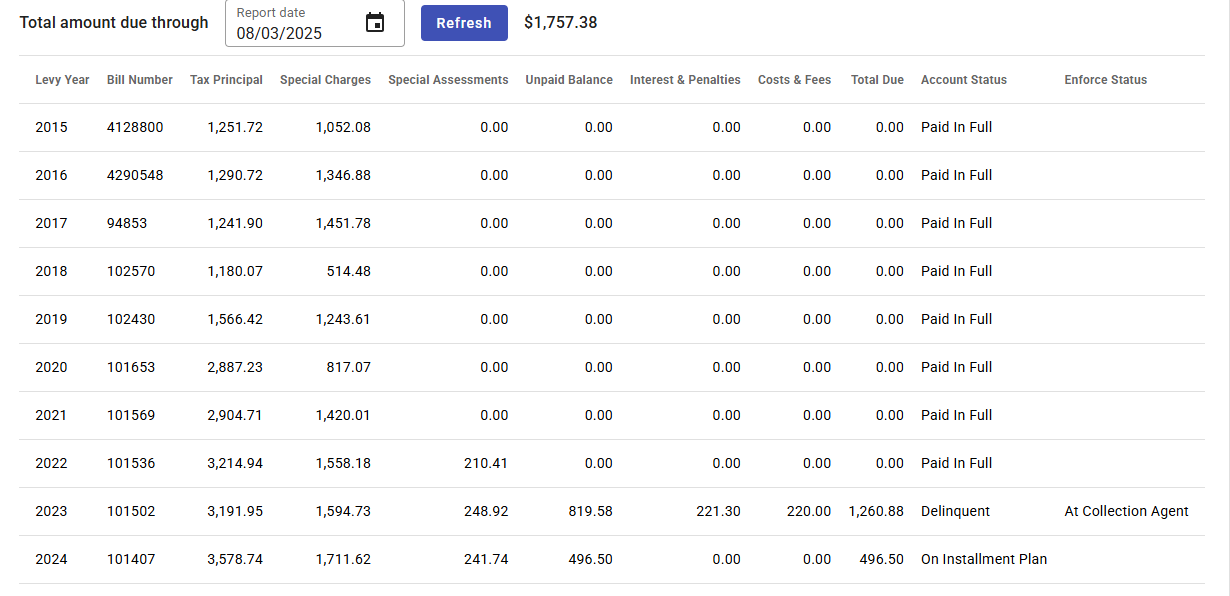Click the Total Due column header

coord(877,80)
